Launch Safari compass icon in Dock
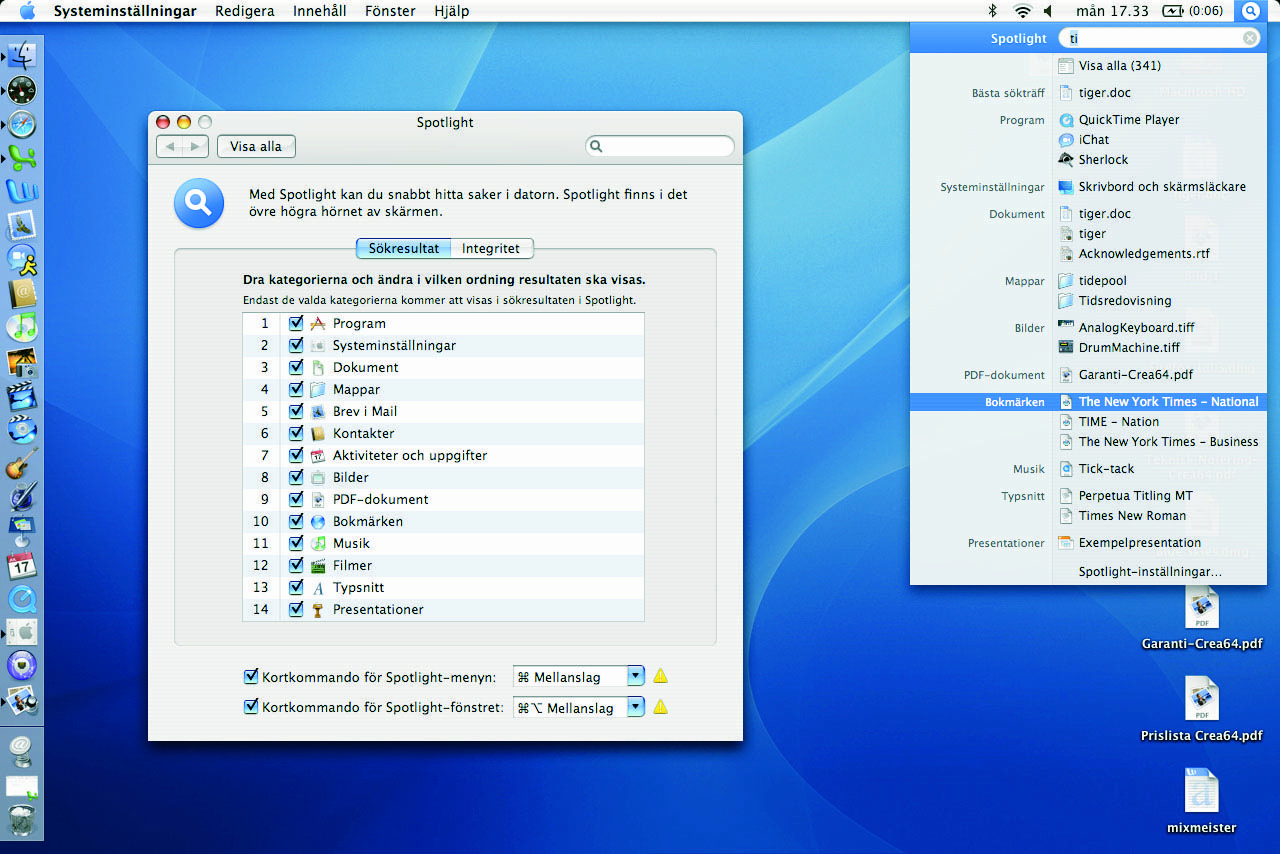1280x854 pixels. [x=22, y=124]
